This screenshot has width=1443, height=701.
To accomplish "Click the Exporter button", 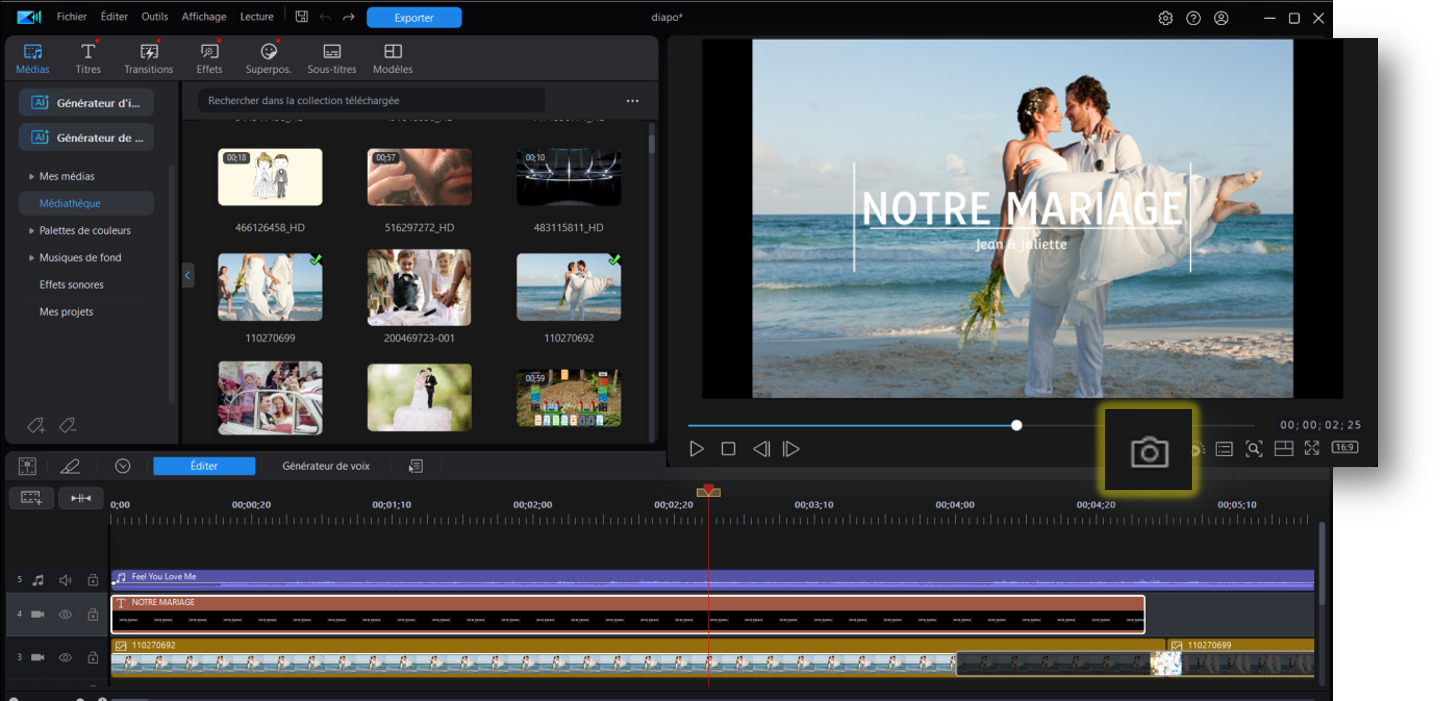I will [414, 18].
